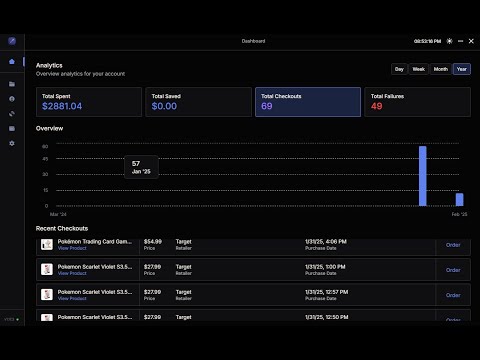480x360 pixels.
Task: Select the Day time range
Action: [399, 69]
